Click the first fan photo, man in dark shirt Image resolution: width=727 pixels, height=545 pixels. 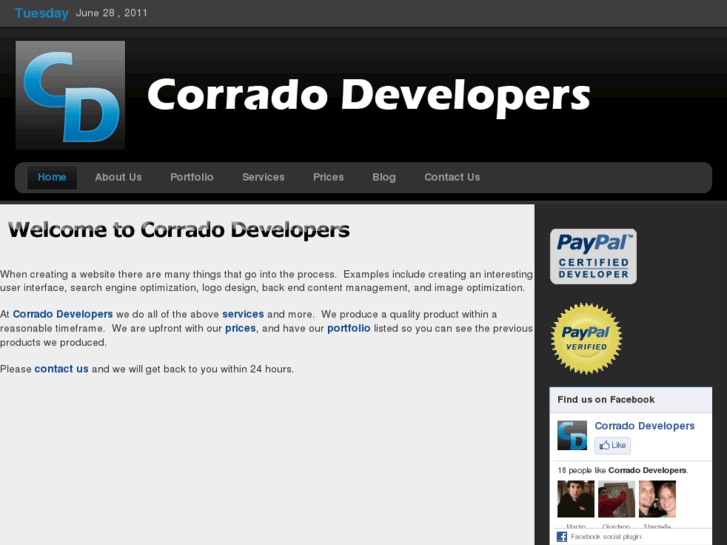click(x=576, y=499)
